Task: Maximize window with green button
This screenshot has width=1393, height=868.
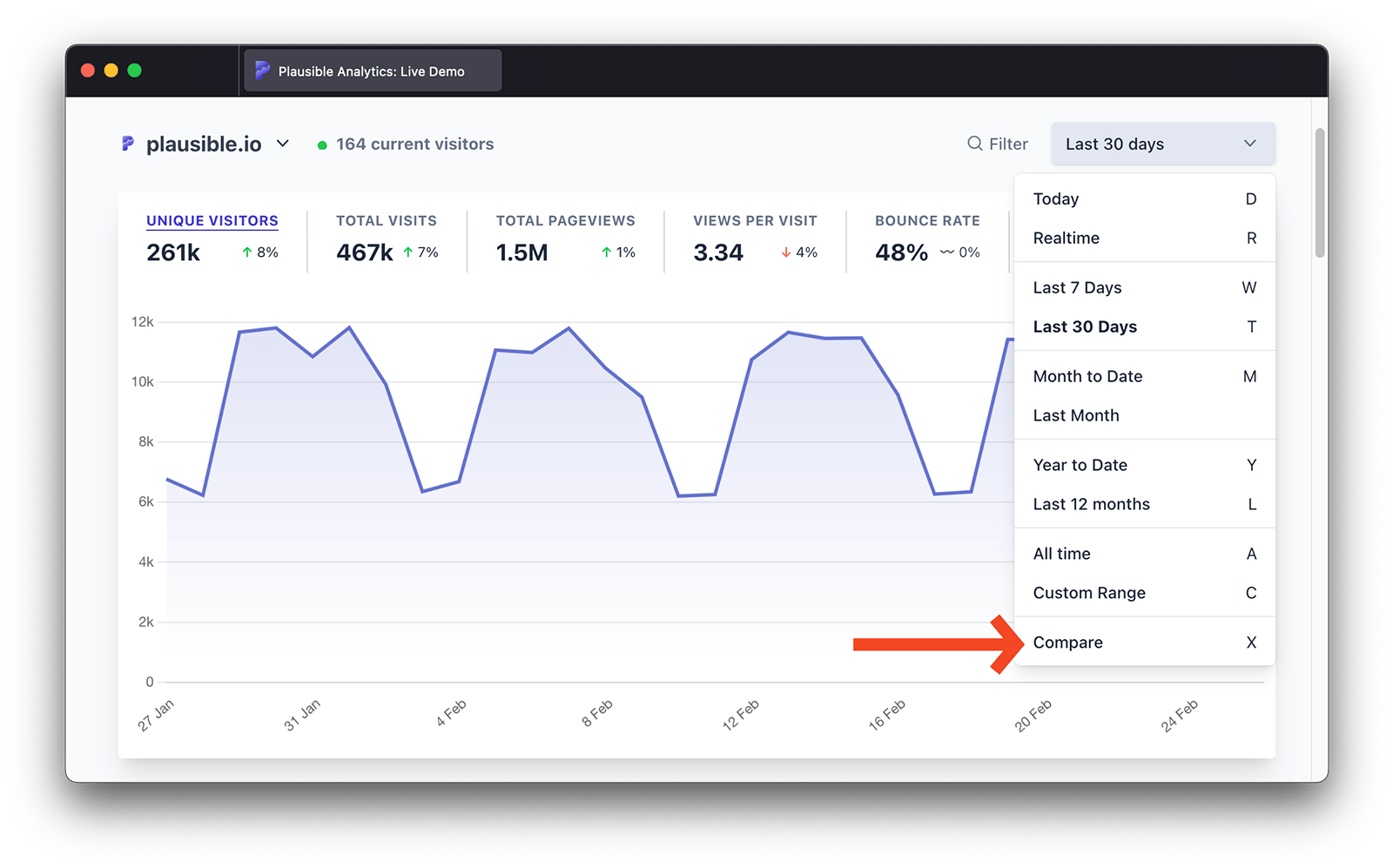Action: [x=135, y=71]
